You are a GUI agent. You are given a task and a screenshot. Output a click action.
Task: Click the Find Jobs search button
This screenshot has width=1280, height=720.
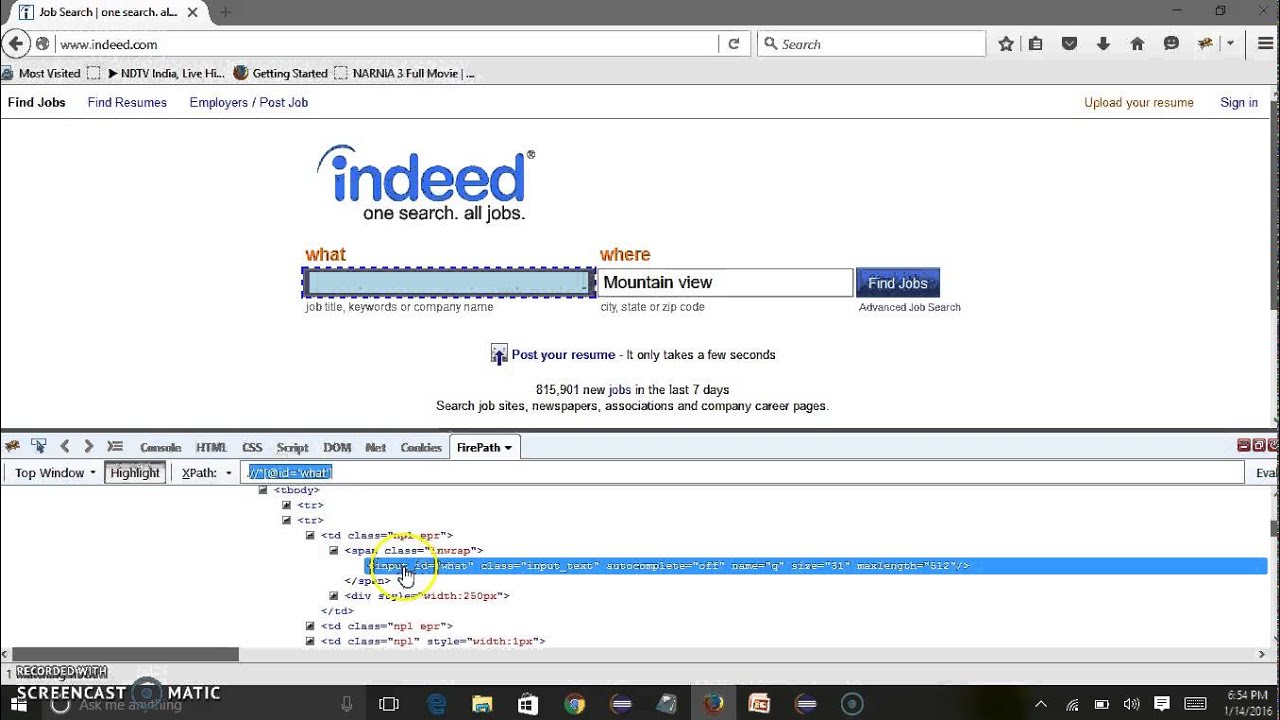coord(898,283)
